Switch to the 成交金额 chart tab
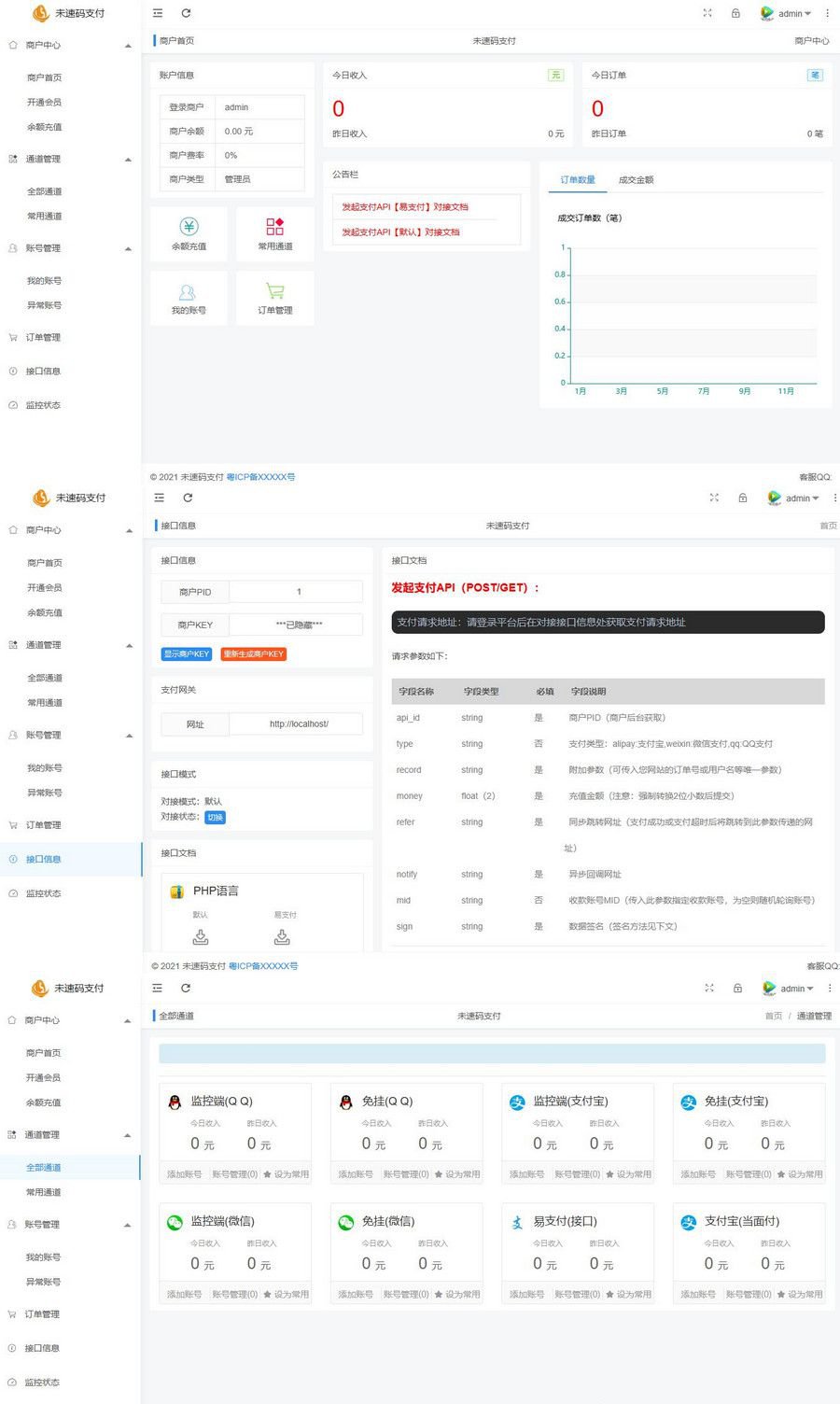Screen dimensions: 840x1404 pyautogui.click(x=636, y=180)
